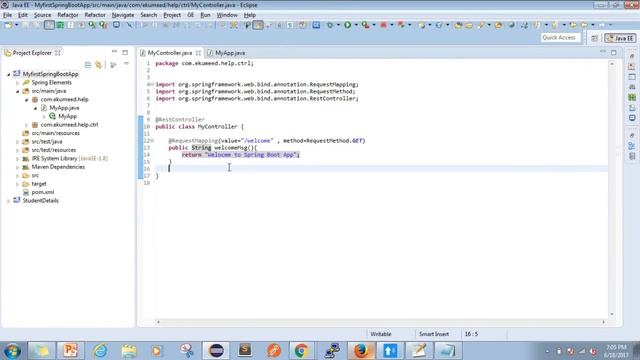The image size is (640, 360).
Task: Open Eclipse icon in the taskbar
Action: (x=216, y=351)
